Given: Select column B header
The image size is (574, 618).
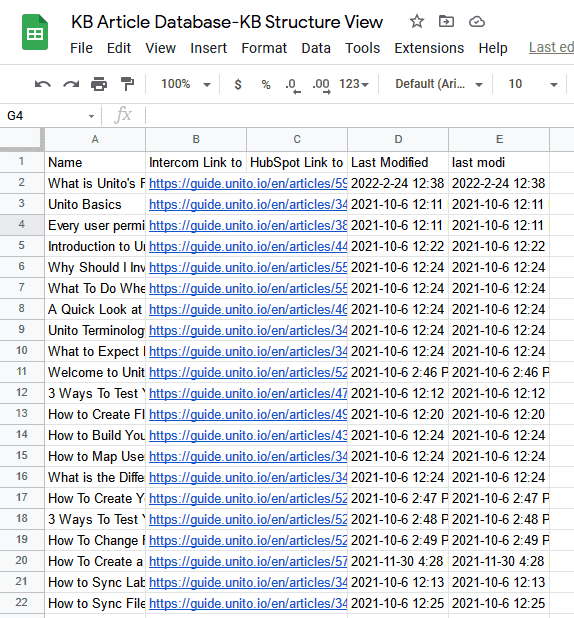Looking at the screenshot, I should (x=196, y=139).
